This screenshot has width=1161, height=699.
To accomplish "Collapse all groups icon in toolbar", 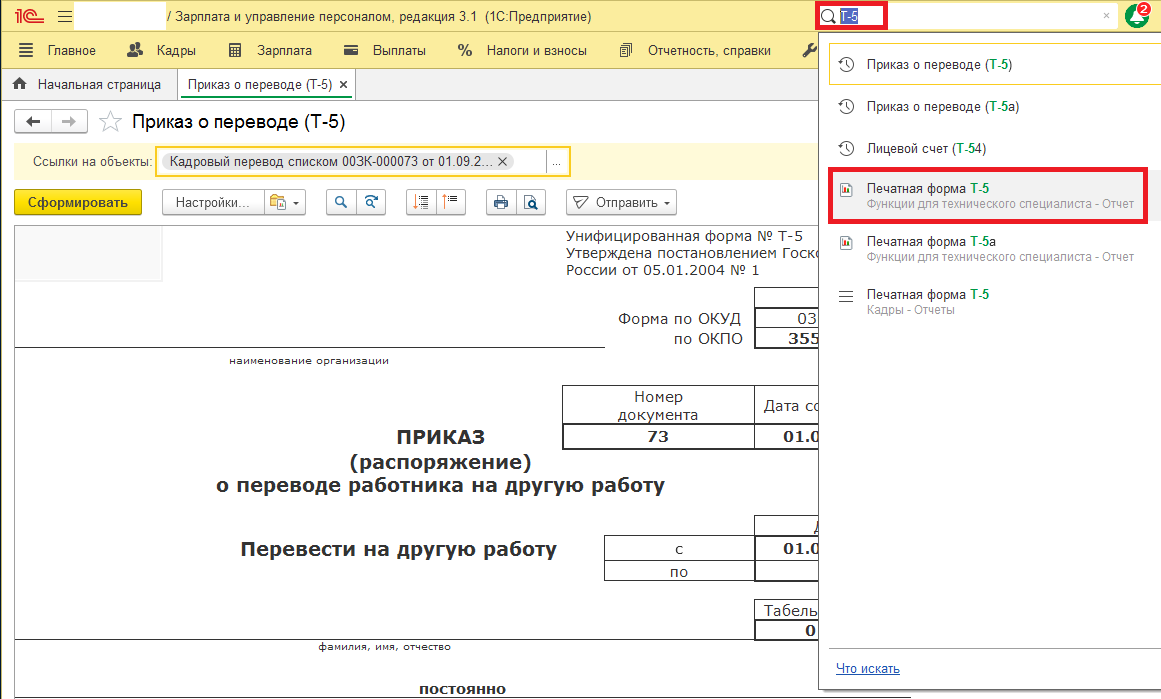I will [451, 203].
